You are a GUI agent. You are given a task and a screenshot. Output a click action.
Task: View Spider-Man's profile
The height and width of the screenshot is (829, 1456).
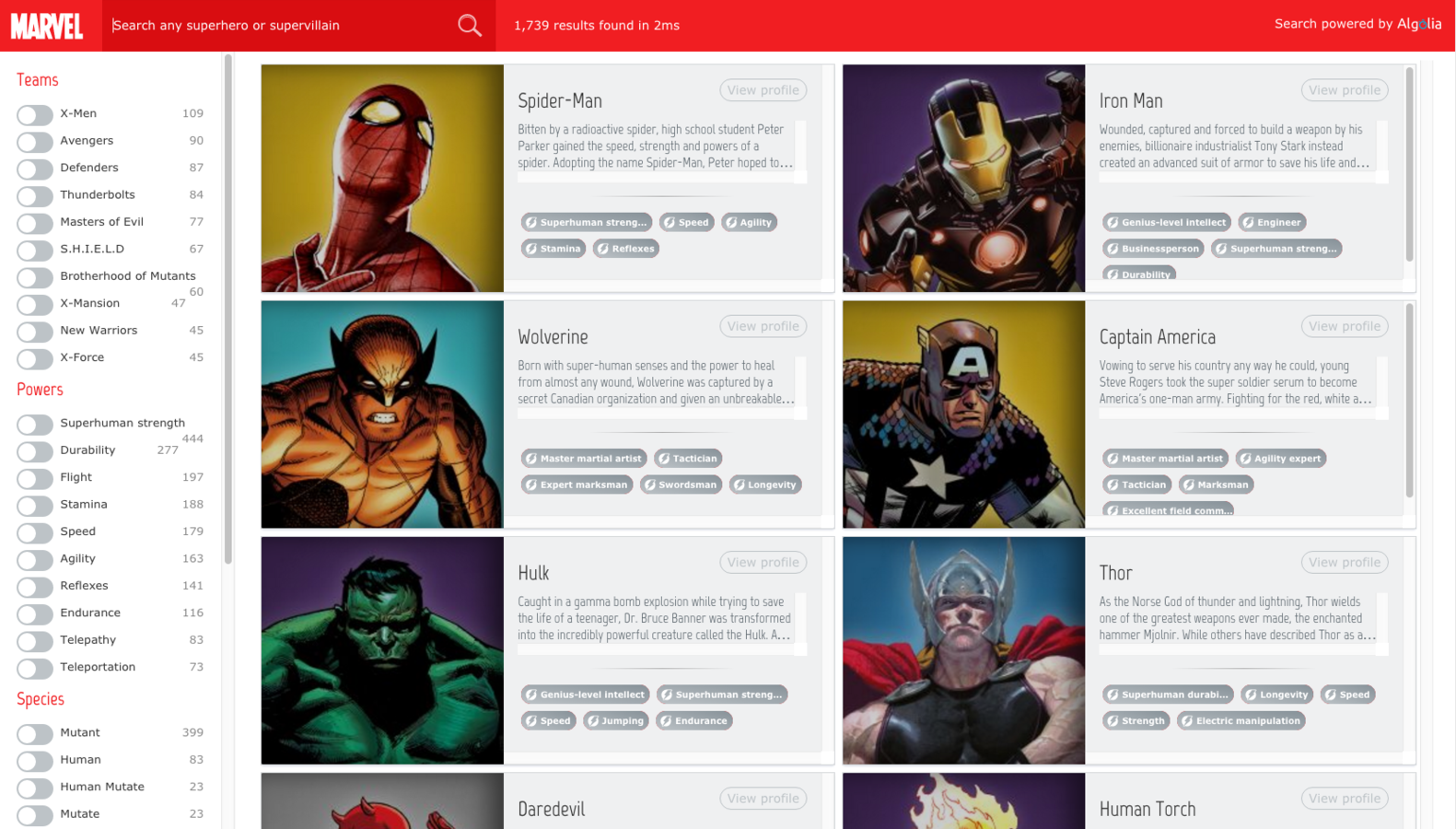763,90
